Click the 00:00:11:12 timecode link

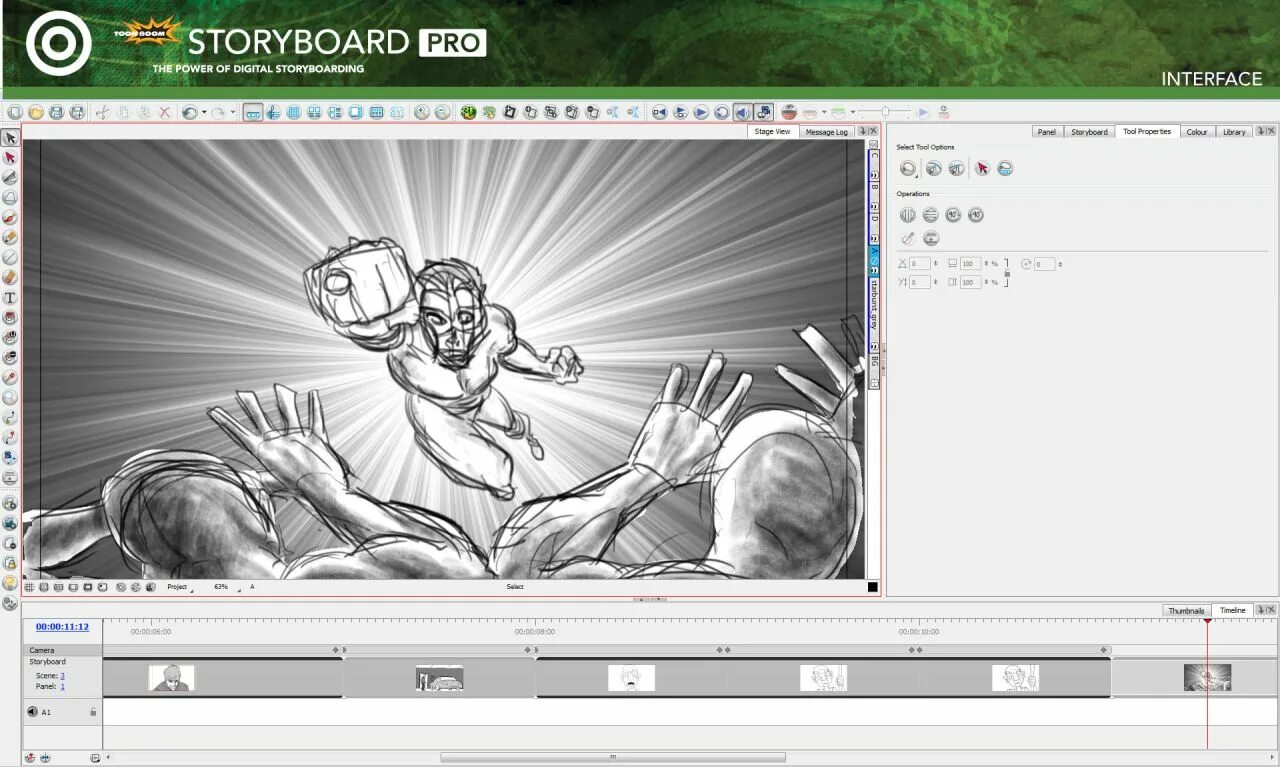click(62, 627)
